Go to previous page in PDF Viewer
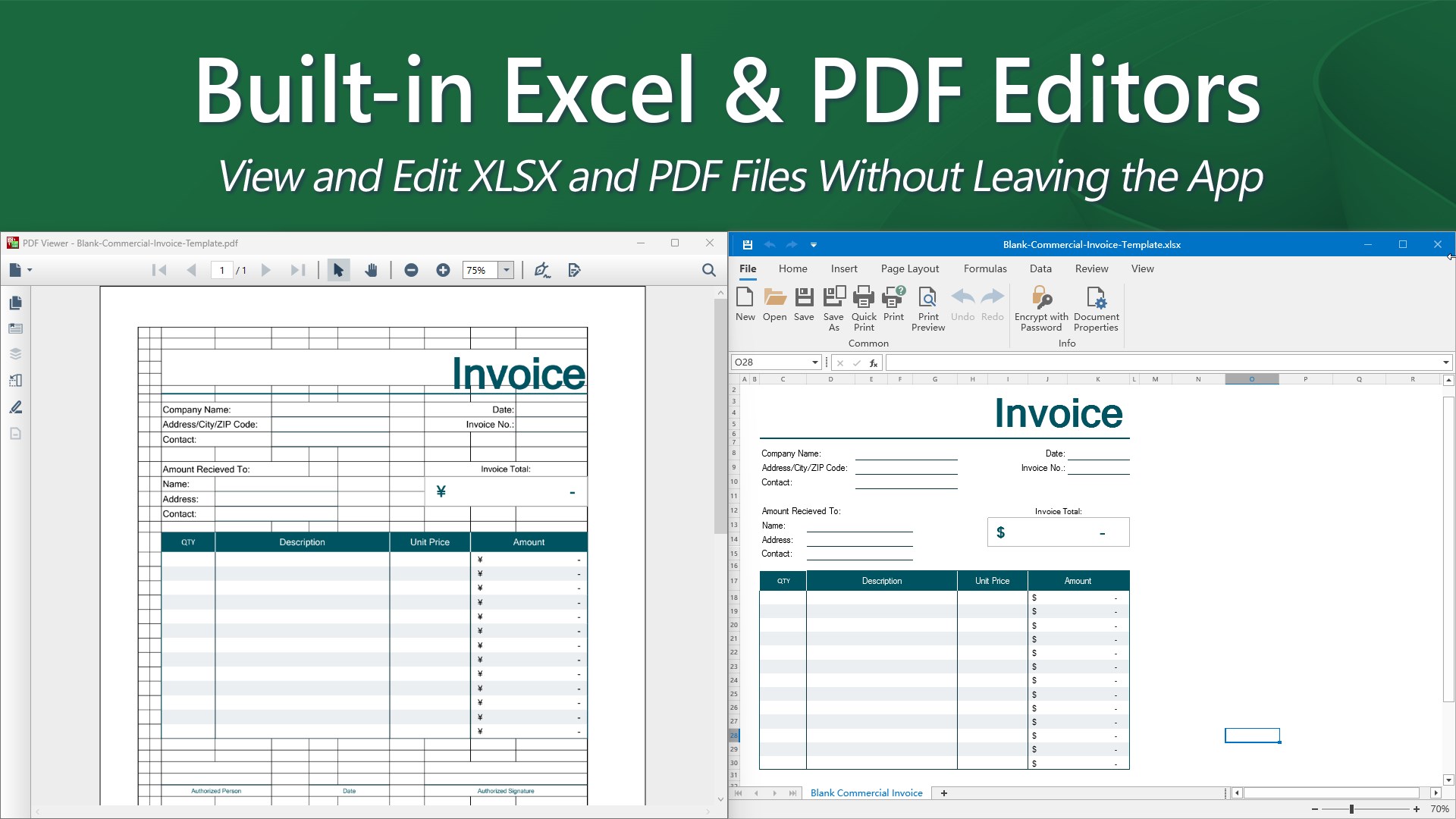1456x819 pixels. click(x=191, y=270)
